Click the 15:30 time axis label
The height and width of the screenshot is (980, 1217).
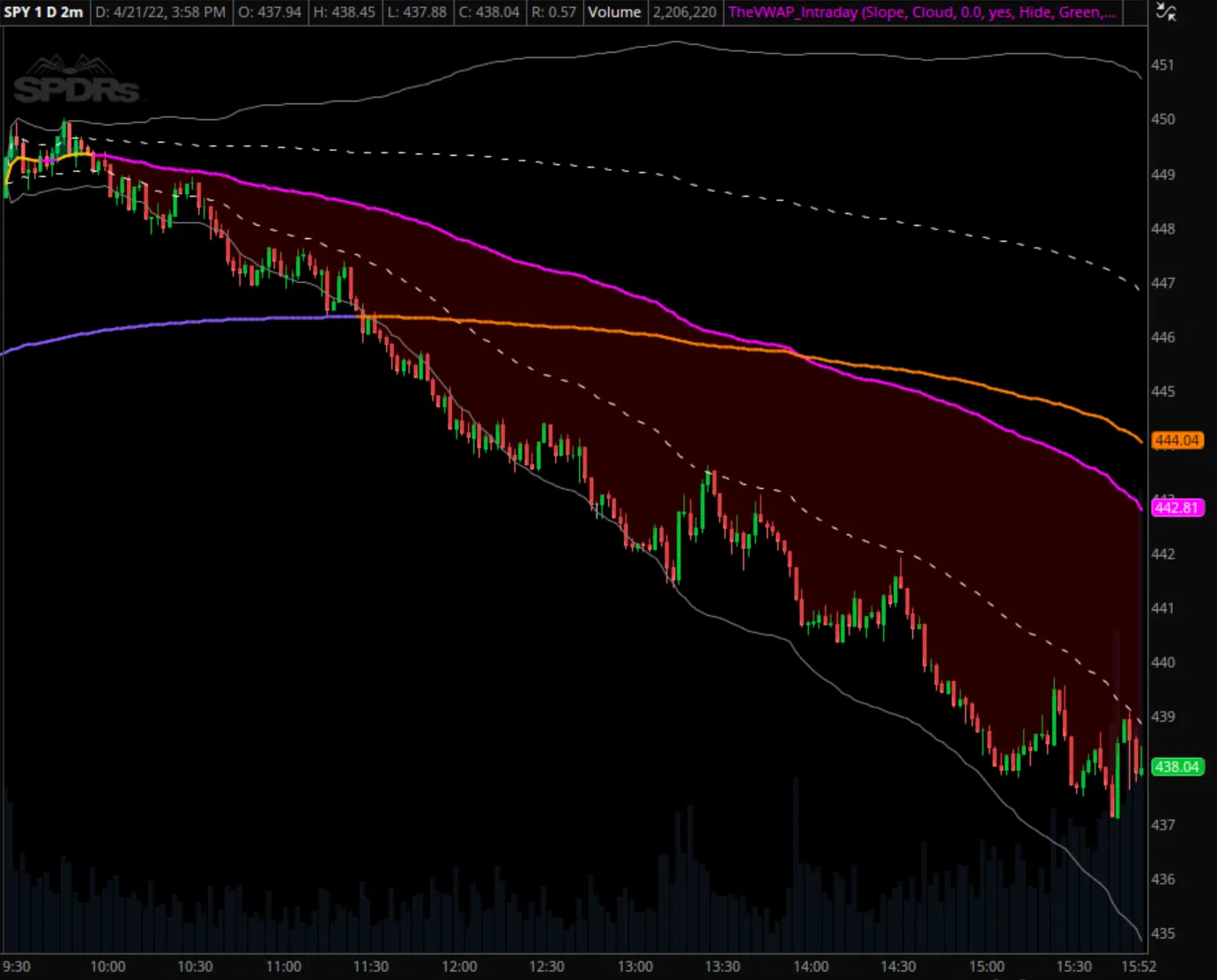click(x=1073, y=967)
